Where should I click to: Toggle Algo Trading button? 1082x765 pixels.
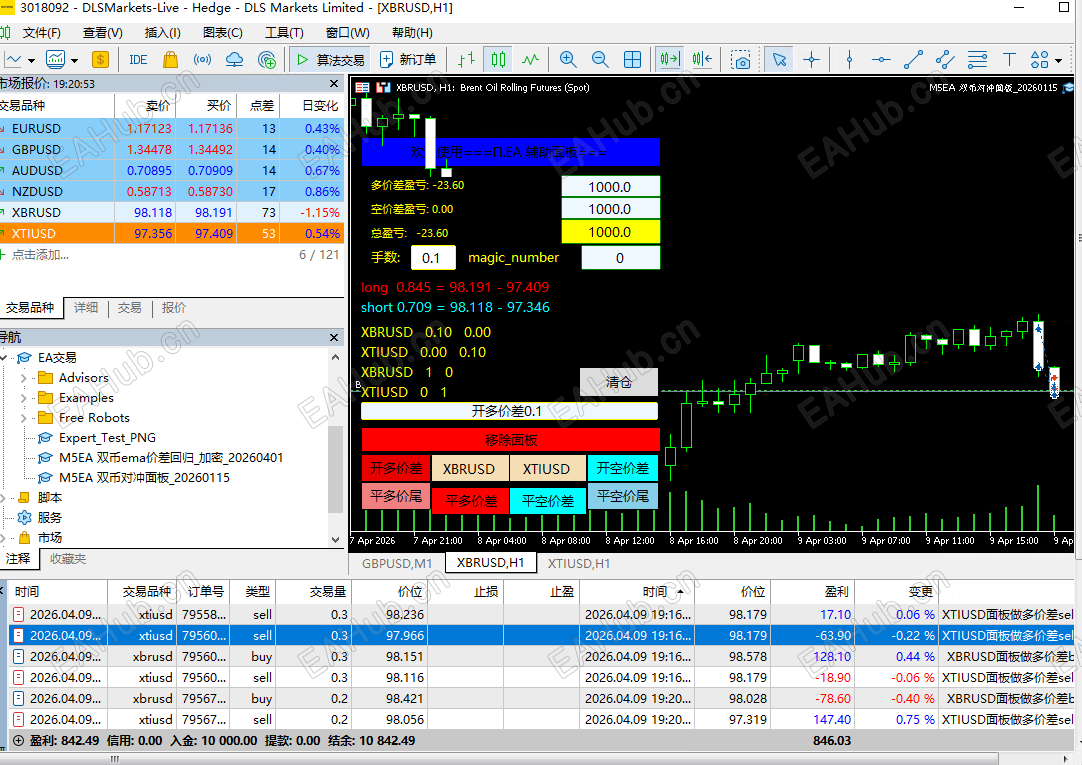(x=330, y=60)
